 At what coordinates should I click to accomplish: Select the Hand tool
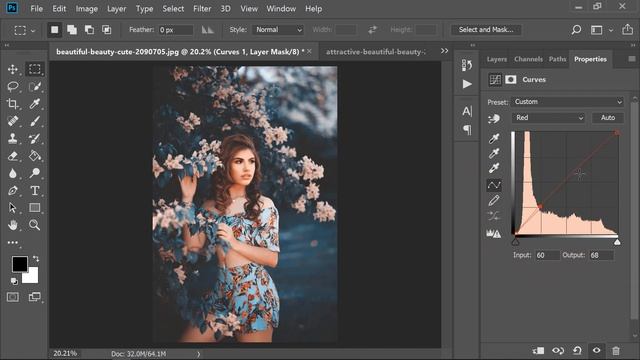(13, 225)
